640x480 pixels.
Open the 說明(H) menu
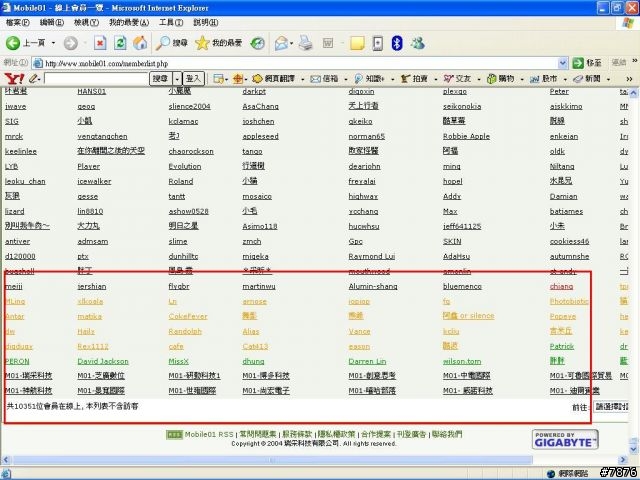[x=205, y=22]
